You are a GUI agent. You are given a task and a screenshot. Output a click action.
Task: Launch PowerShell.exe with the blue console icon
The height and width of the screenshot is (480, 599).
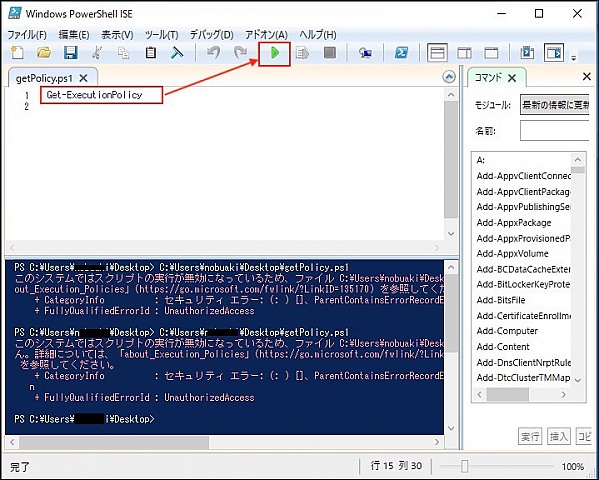[401, 52]
